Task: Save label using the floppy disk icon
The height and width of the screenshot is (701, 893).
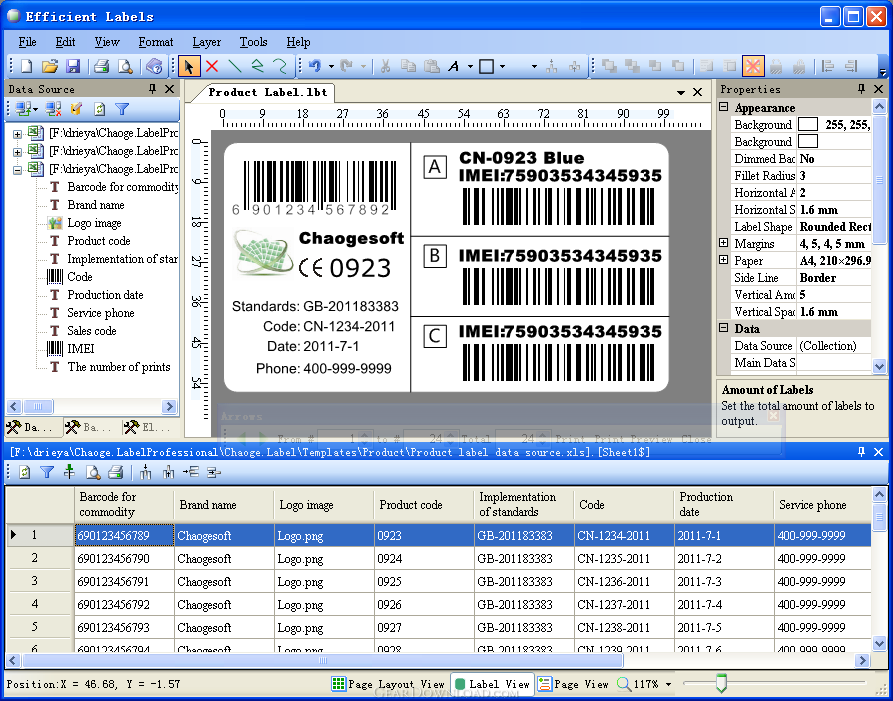Action: pos(73,67)
